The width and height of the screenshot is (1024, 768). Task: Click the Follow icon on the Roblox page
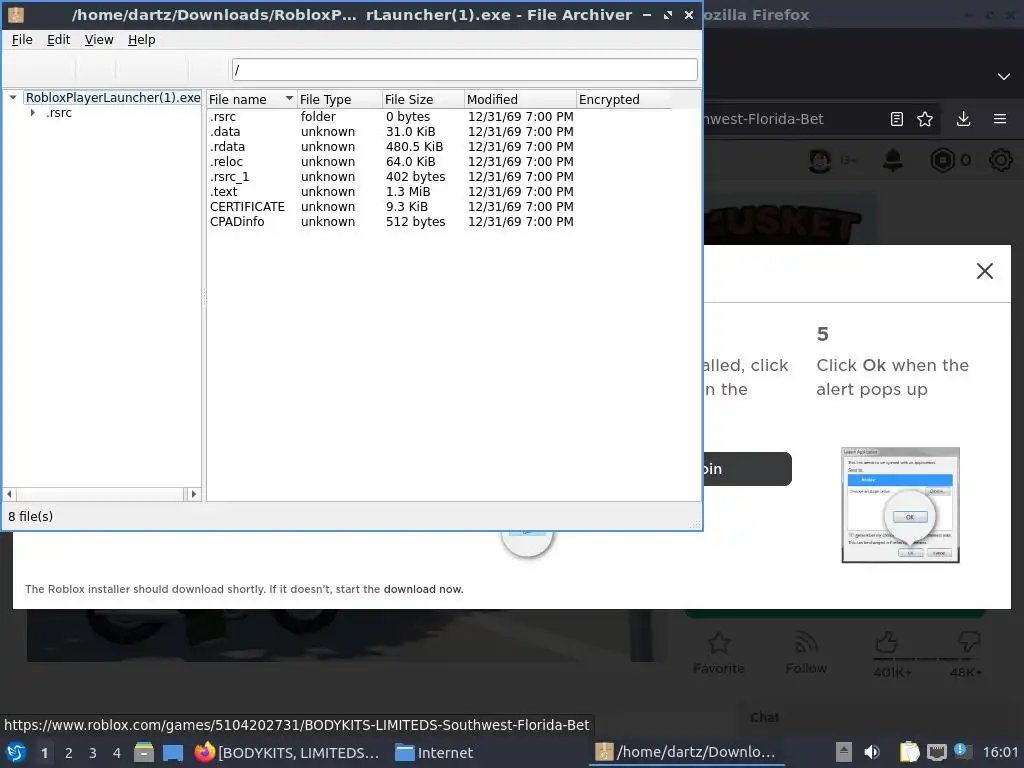807,643
